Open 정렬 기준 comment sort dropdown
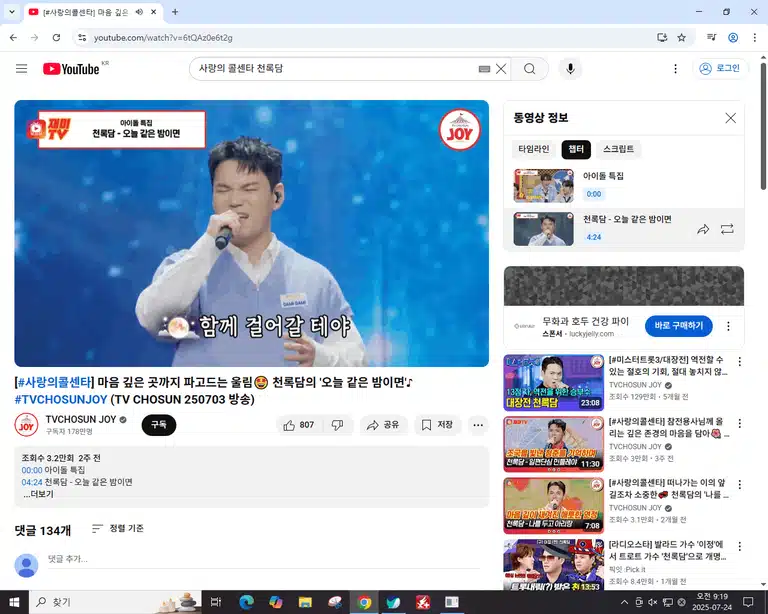The height and width of the screenshot is (614, 768). coord(118,528)
